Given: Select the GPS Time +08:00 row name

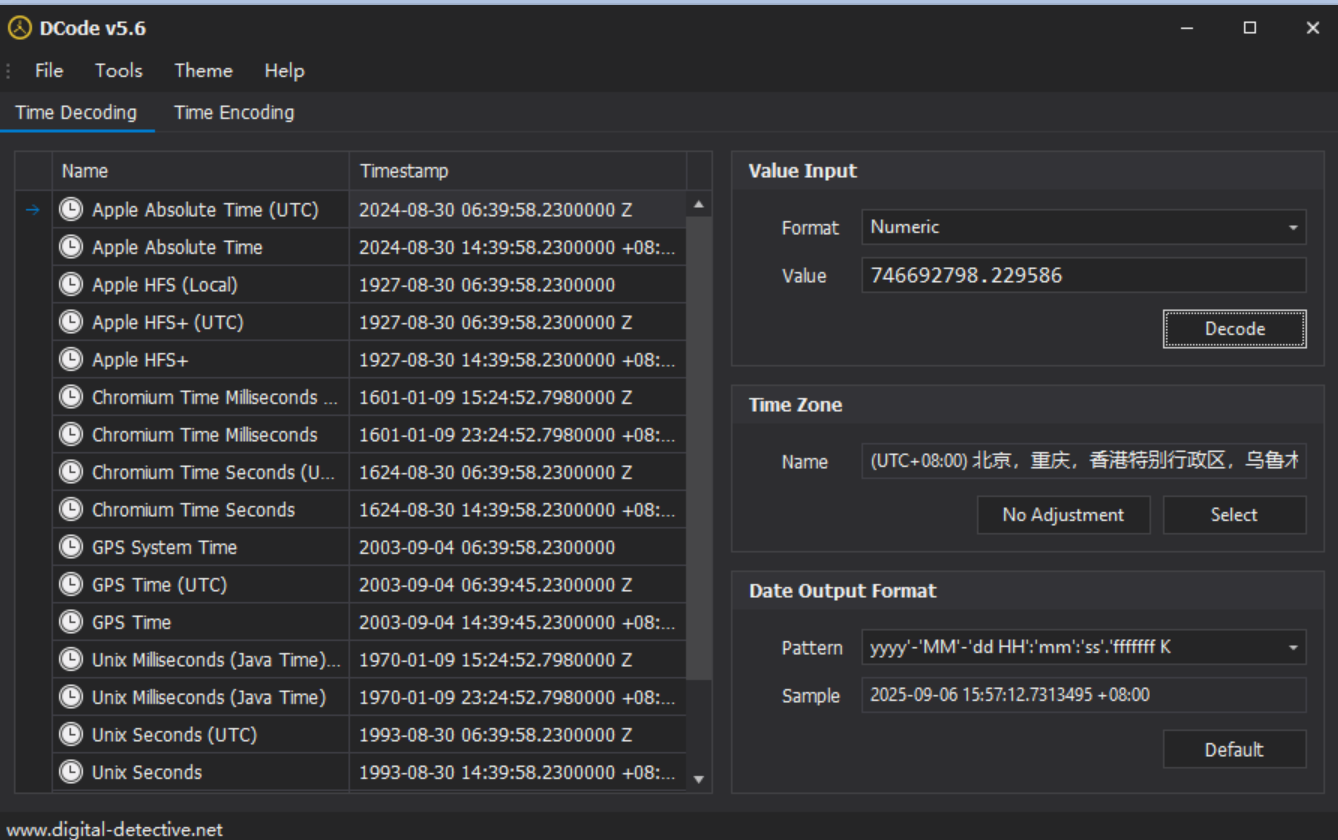Looking at the screenshot, I should tap(131, 622).
